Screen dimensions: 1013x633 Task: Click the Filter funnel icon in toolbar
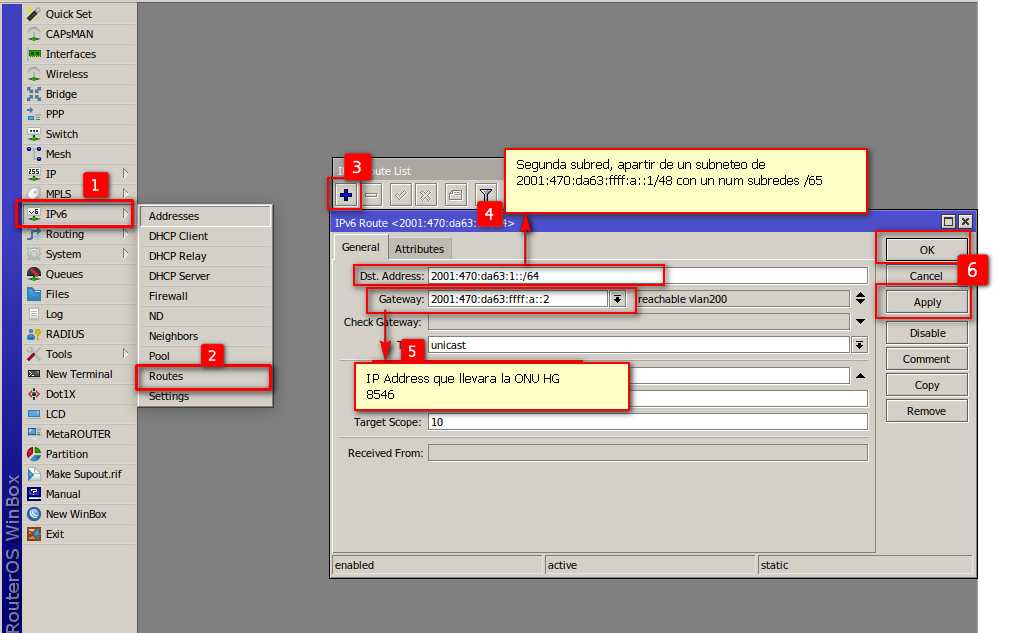tap(485, 194)
